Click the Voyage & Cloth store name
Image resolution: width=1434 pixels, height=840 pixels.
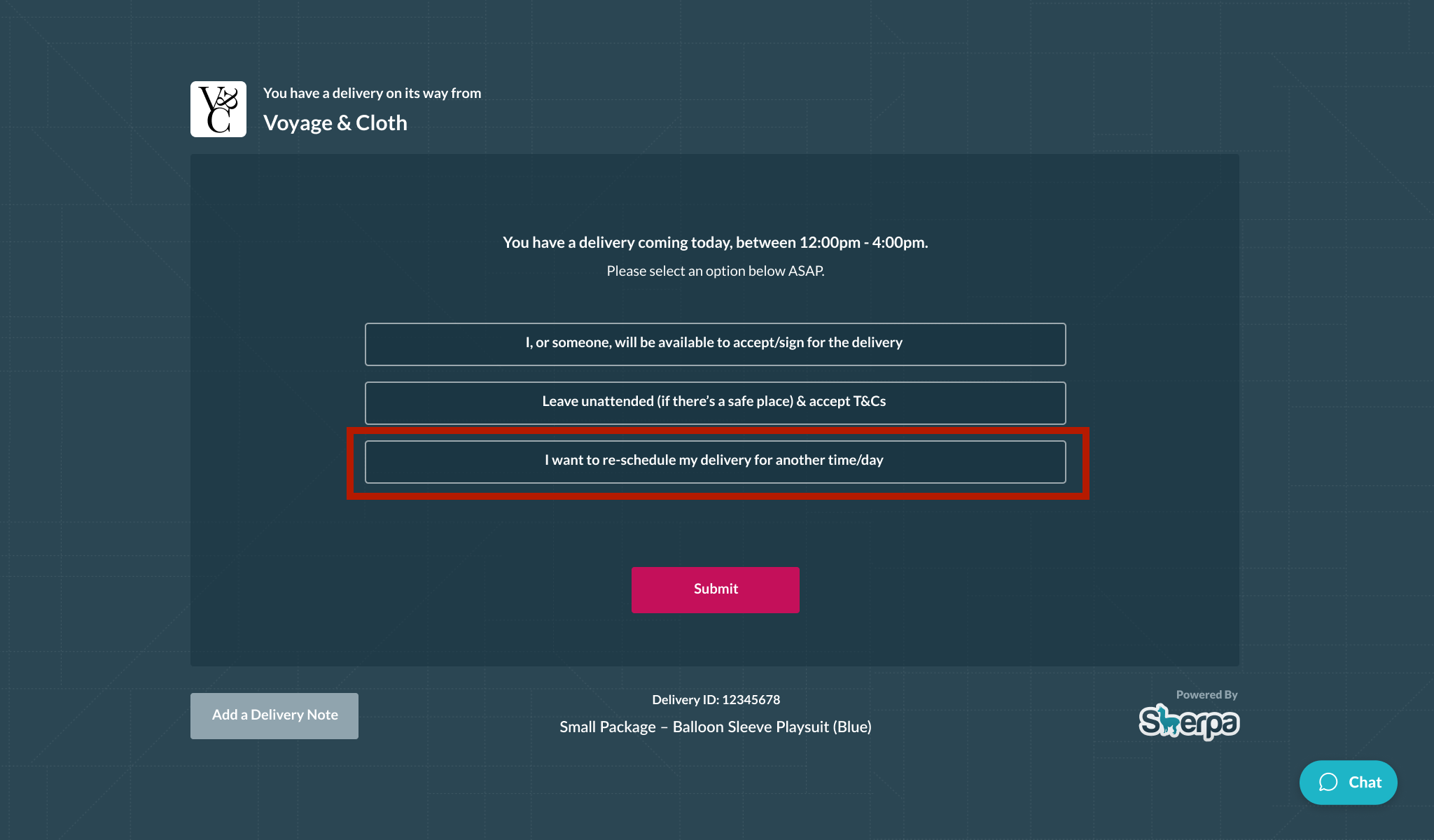[335, 123]
